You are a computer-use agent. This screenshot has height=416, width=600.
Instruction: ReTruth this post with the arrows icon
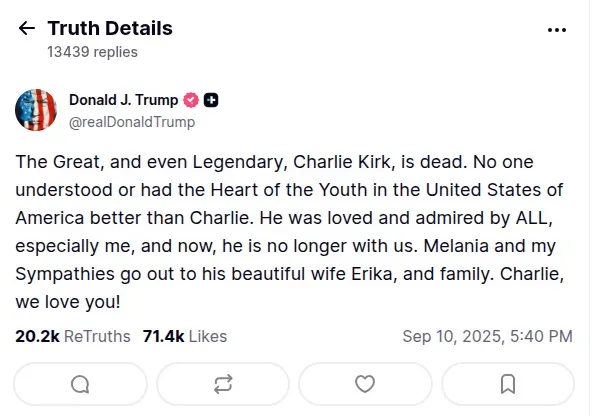point(223,383)
